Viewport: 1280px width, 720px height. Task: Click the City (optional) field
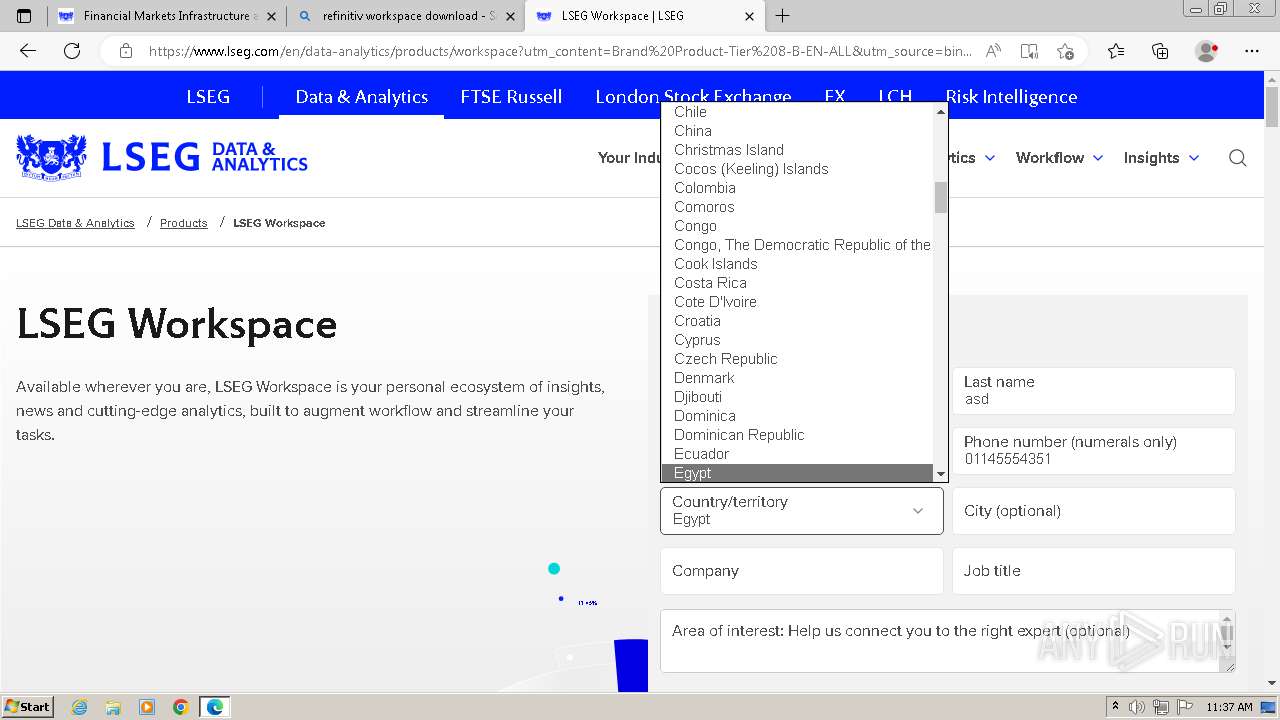tap(1094, 511)
